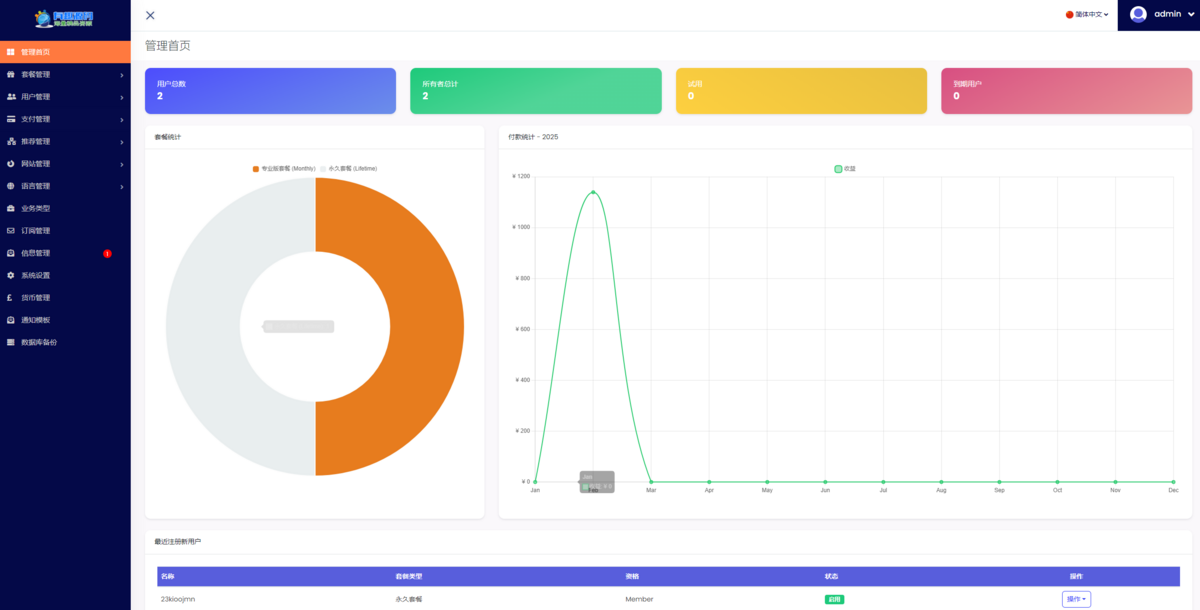Click the 管理首页 dashboard grid icon

click(x=11, y=52)
